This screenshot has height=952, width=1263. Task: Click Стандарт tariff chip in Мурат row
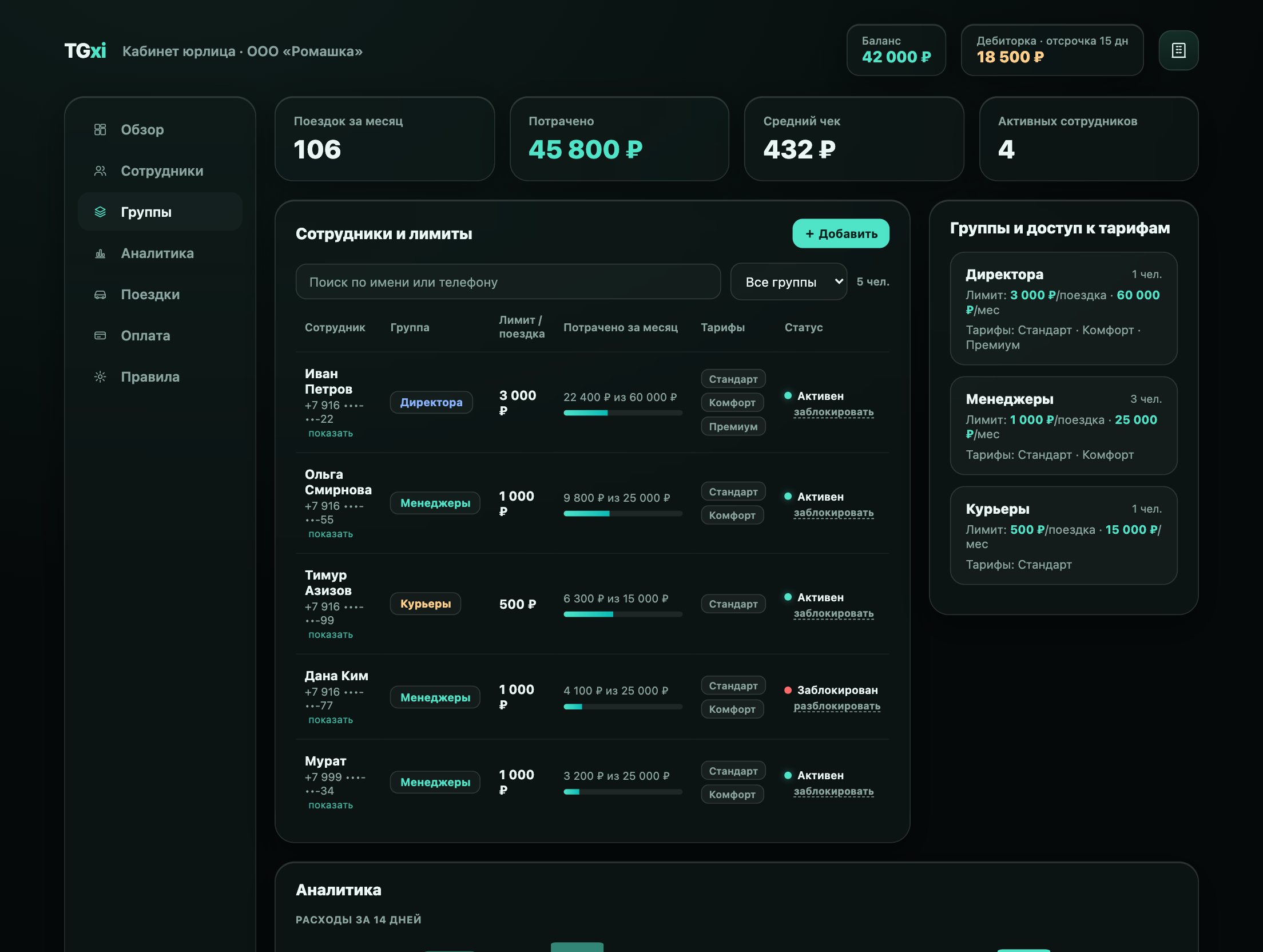(733, 771)
